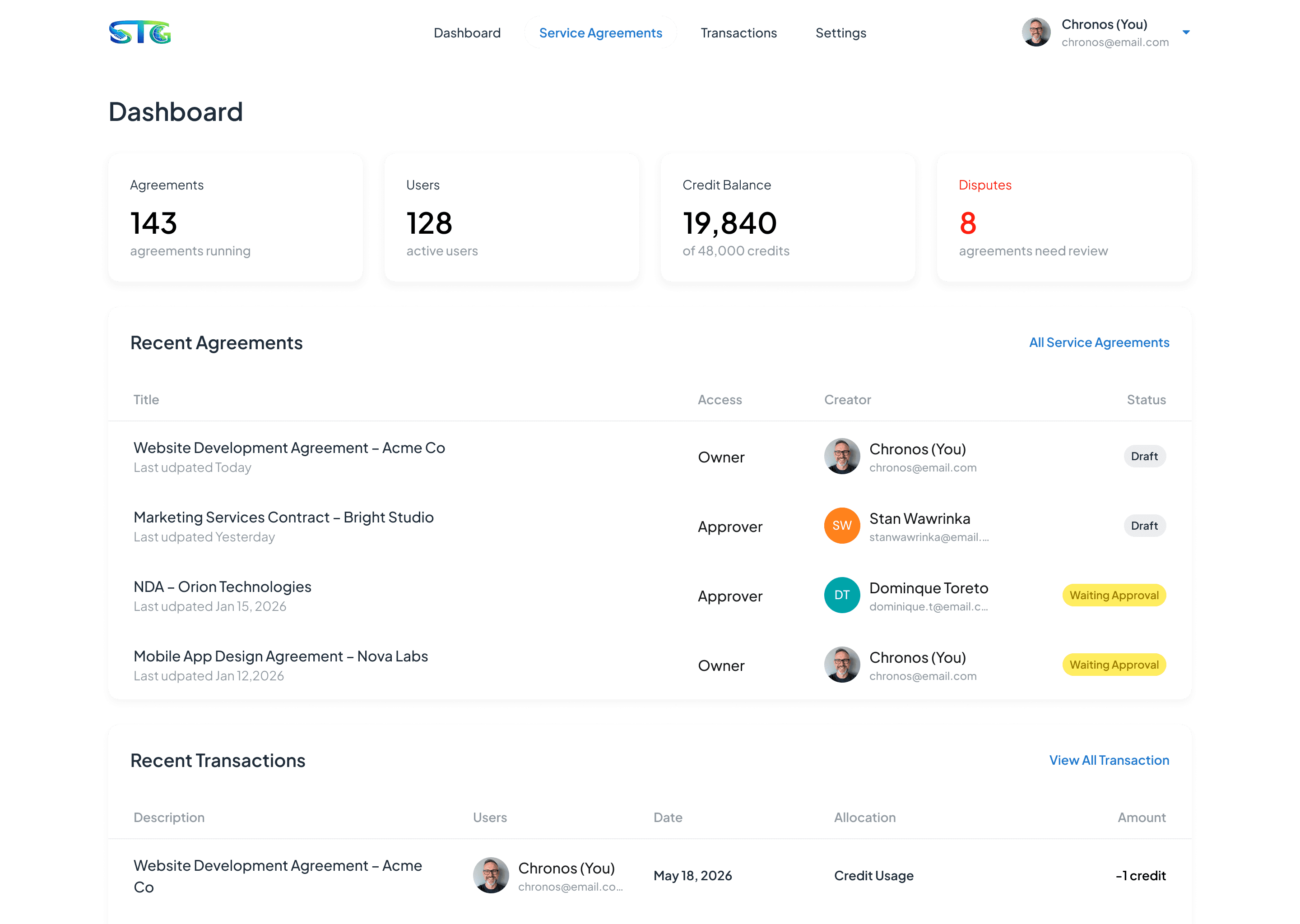
Task: Click the Waiting Approval badge on Mobile App Design row
Action: pyautogui.click(x=1114, y=665)
